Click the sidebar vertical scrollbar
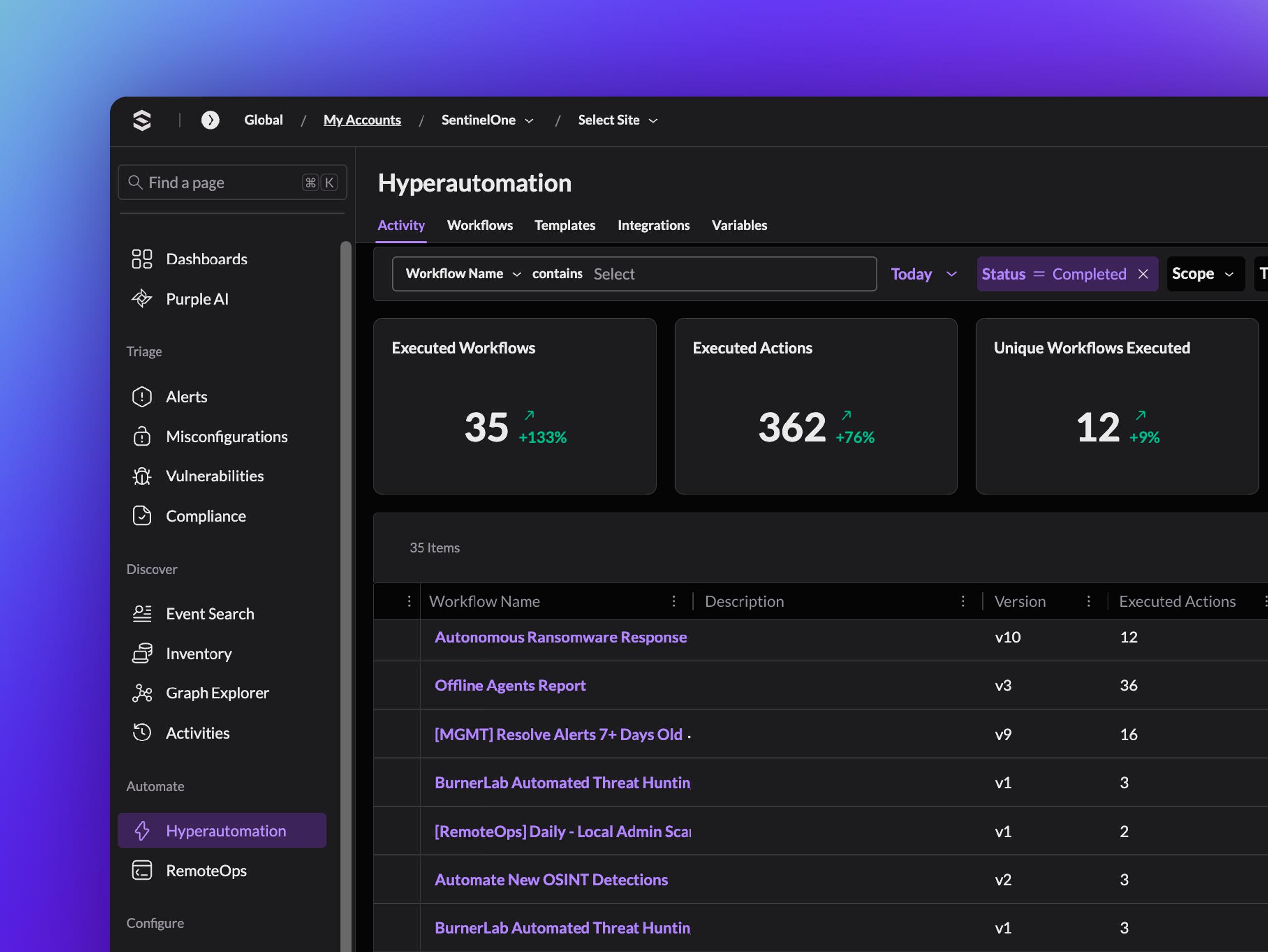The height and width of the screenshot is (952, 1268). pyautogui.click(x=346, y=596)
